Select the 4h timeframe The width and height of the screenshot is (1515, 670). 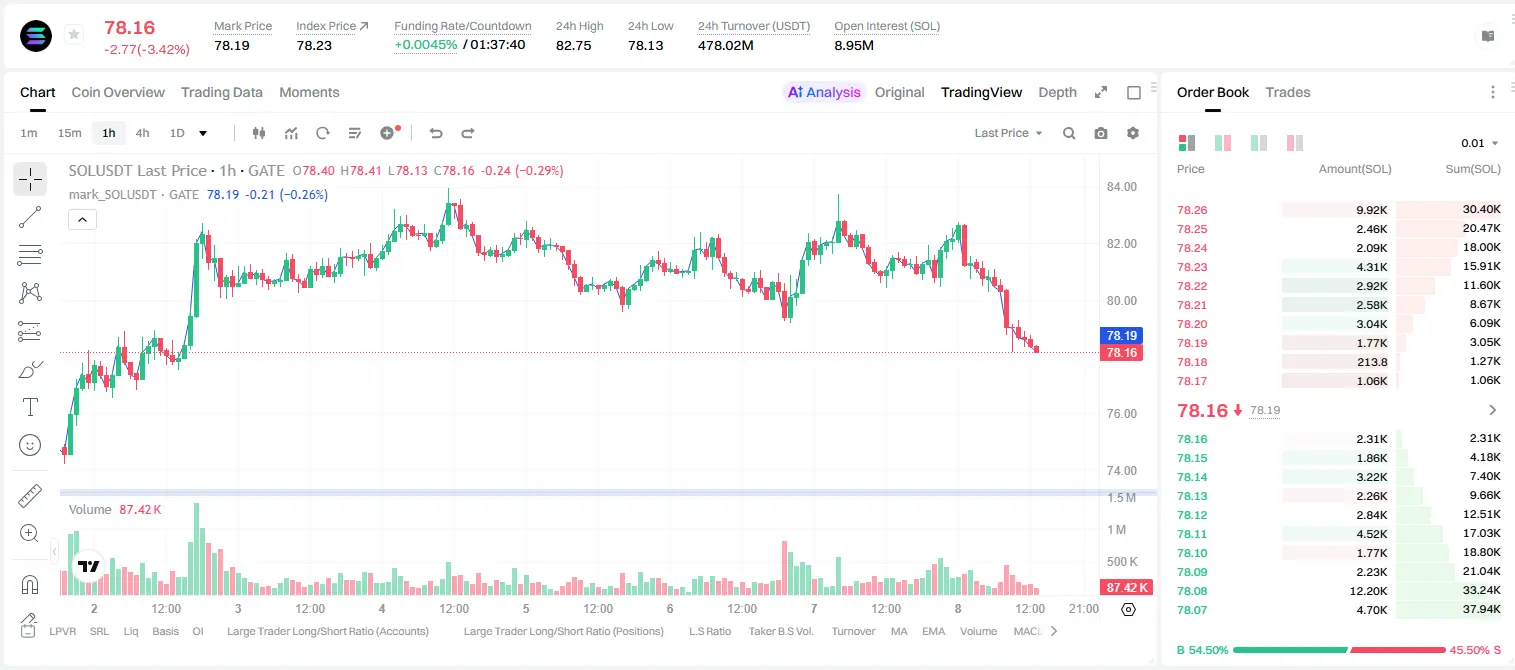[x=142, y=133]
